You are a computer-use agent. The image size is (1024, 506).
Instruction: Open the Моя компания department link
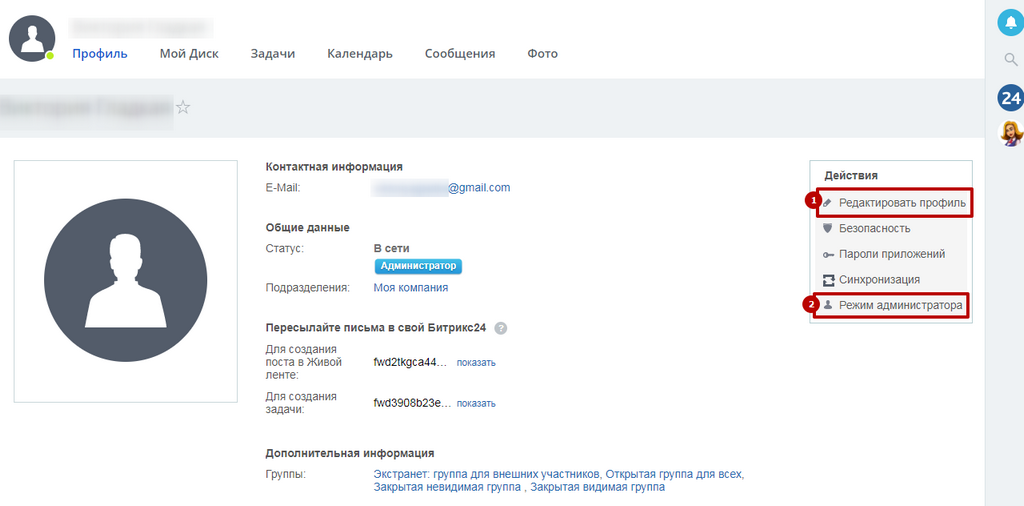pos(411,287)
